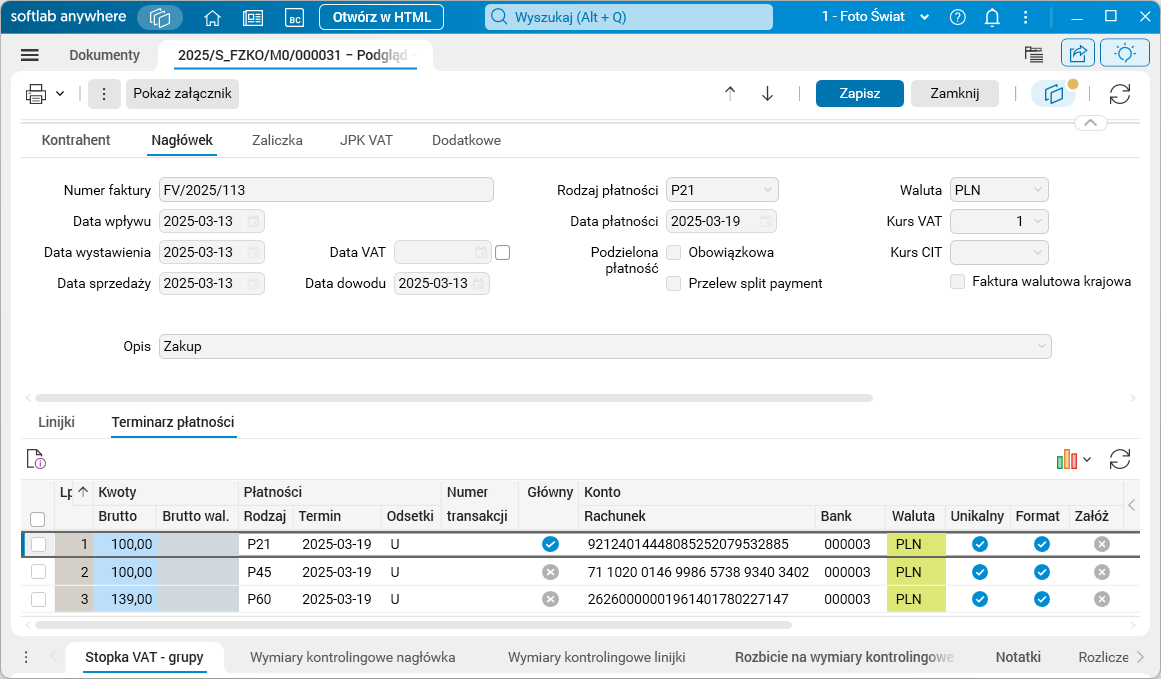
Task: Expand chart icon dropdown arrow
Action: [1087, 460]
